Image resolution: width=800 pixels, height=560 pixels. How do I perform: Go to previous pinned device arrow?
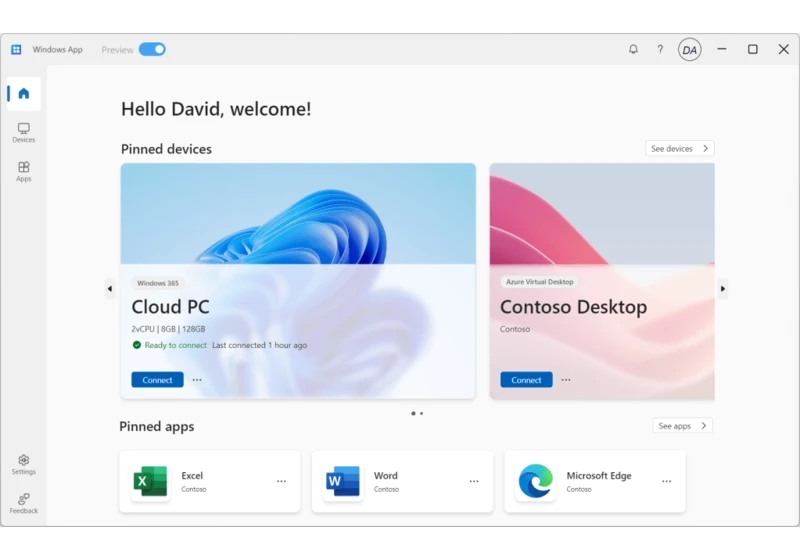110,289
